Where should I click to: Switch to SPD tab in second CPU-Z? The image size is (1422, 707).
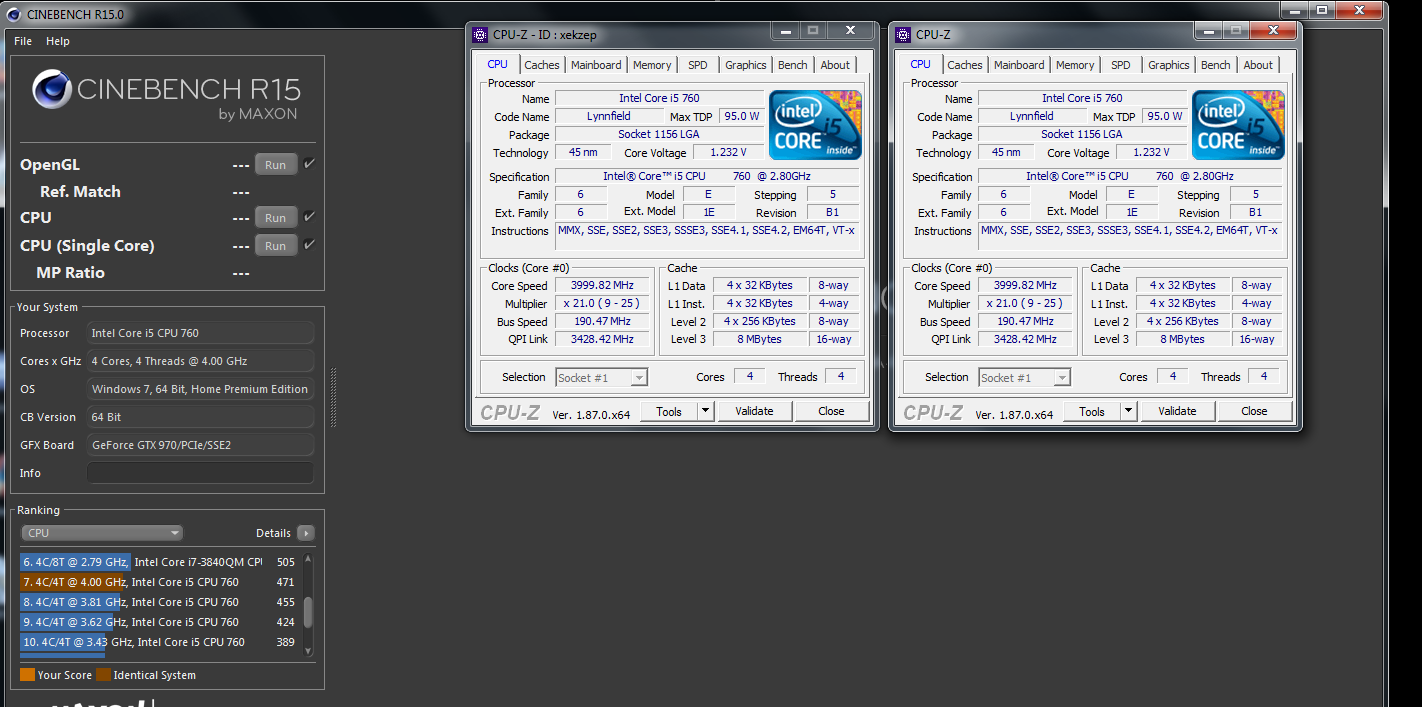[x=1121, y=65]
